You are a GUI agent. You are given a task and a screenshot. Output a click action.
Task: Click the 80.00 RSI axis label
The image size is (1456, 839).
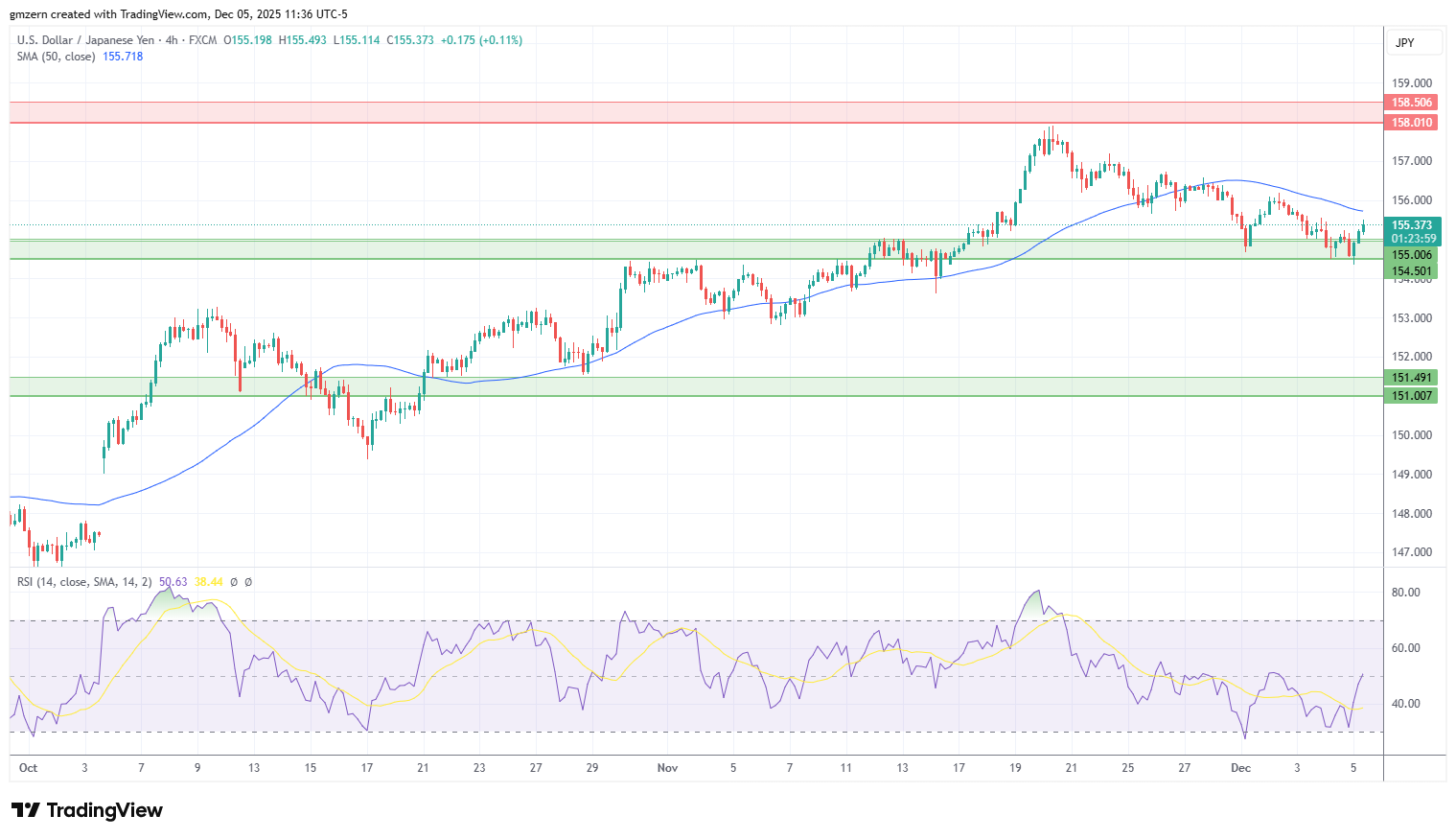(1405, 593)
